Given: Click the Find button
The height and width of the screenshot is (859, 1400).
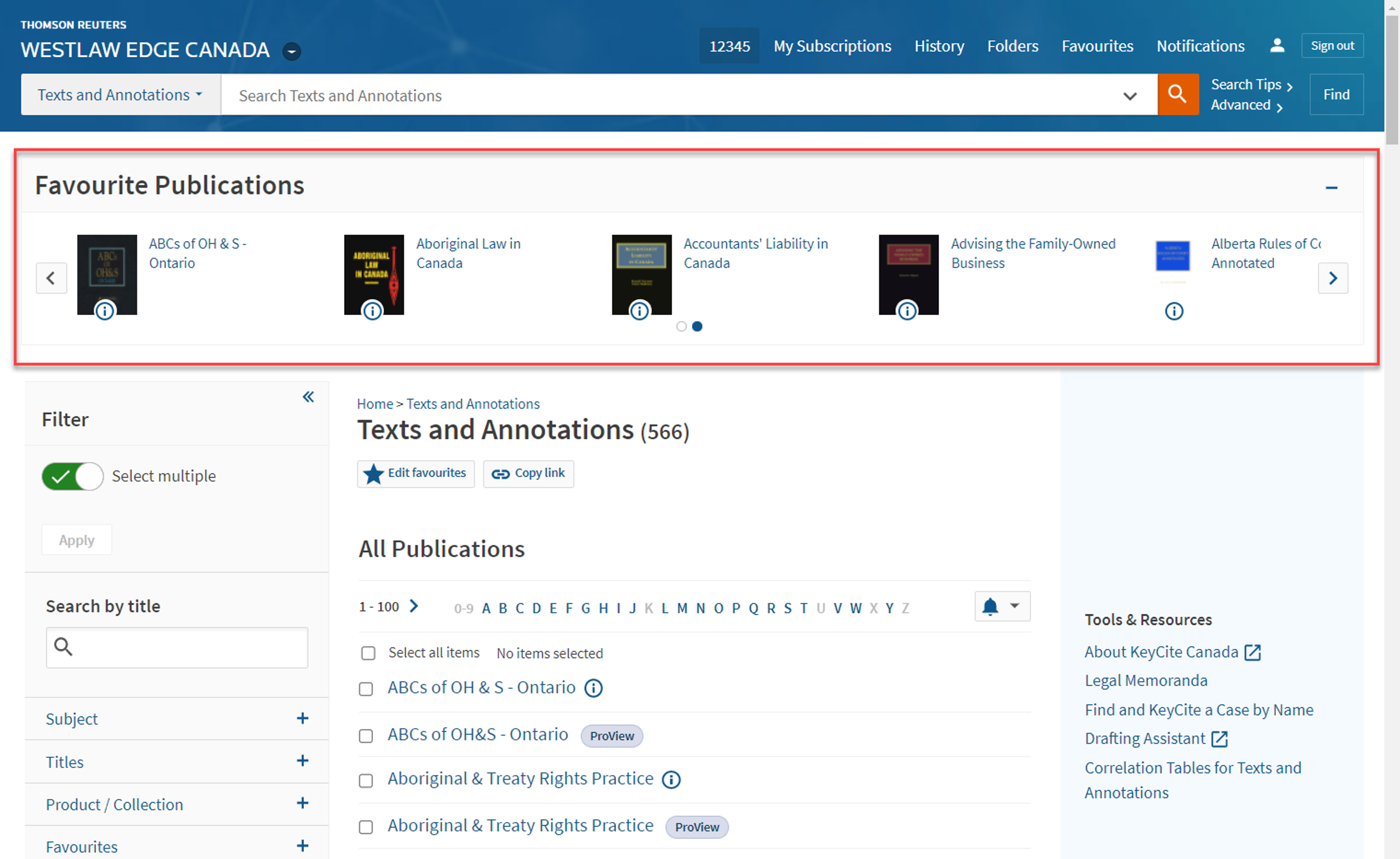Looking at the screenshot, I should 1336,94.
